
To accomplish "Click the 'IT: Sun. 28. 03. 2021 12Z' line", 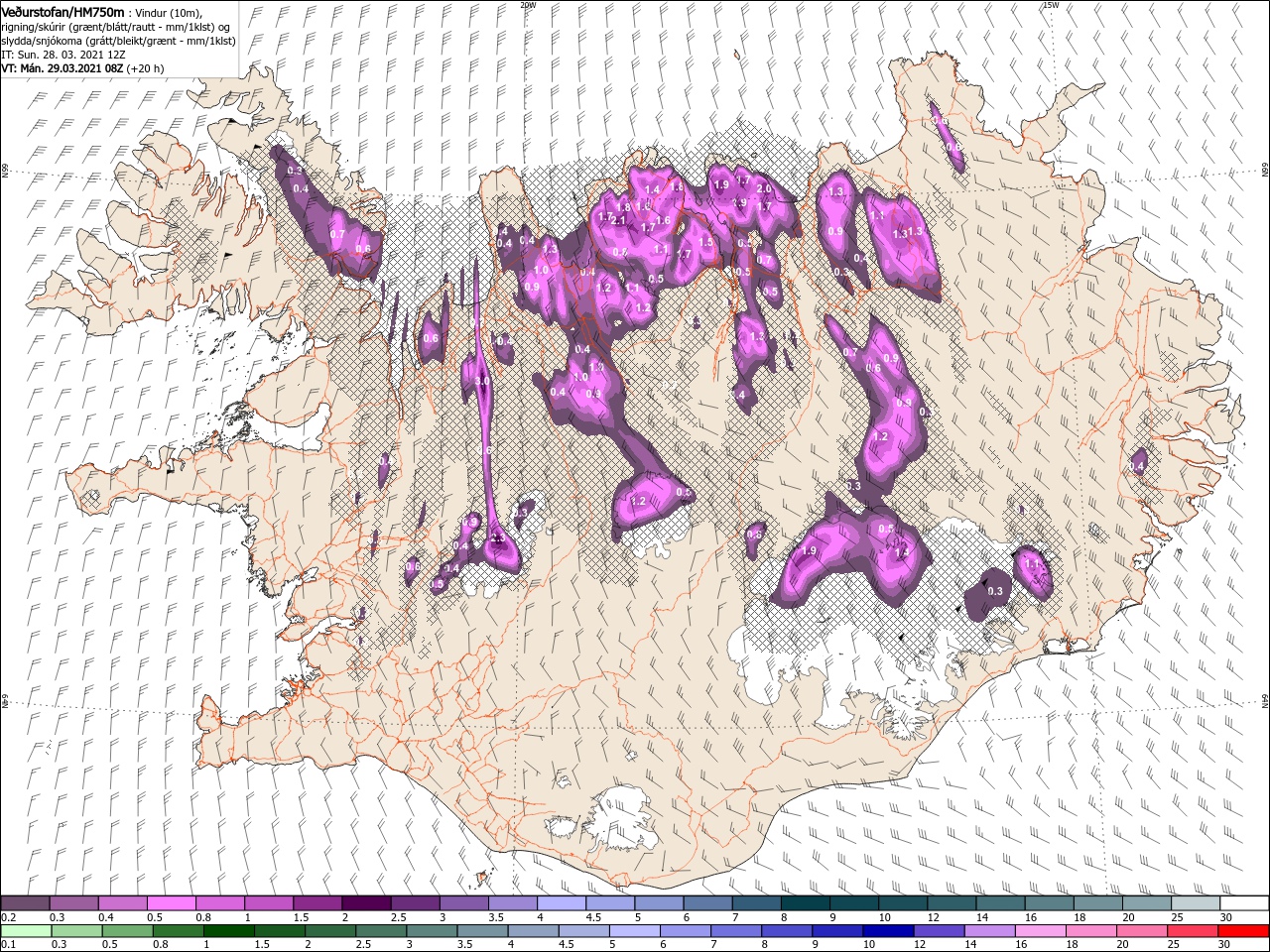I will click(63, 55).
